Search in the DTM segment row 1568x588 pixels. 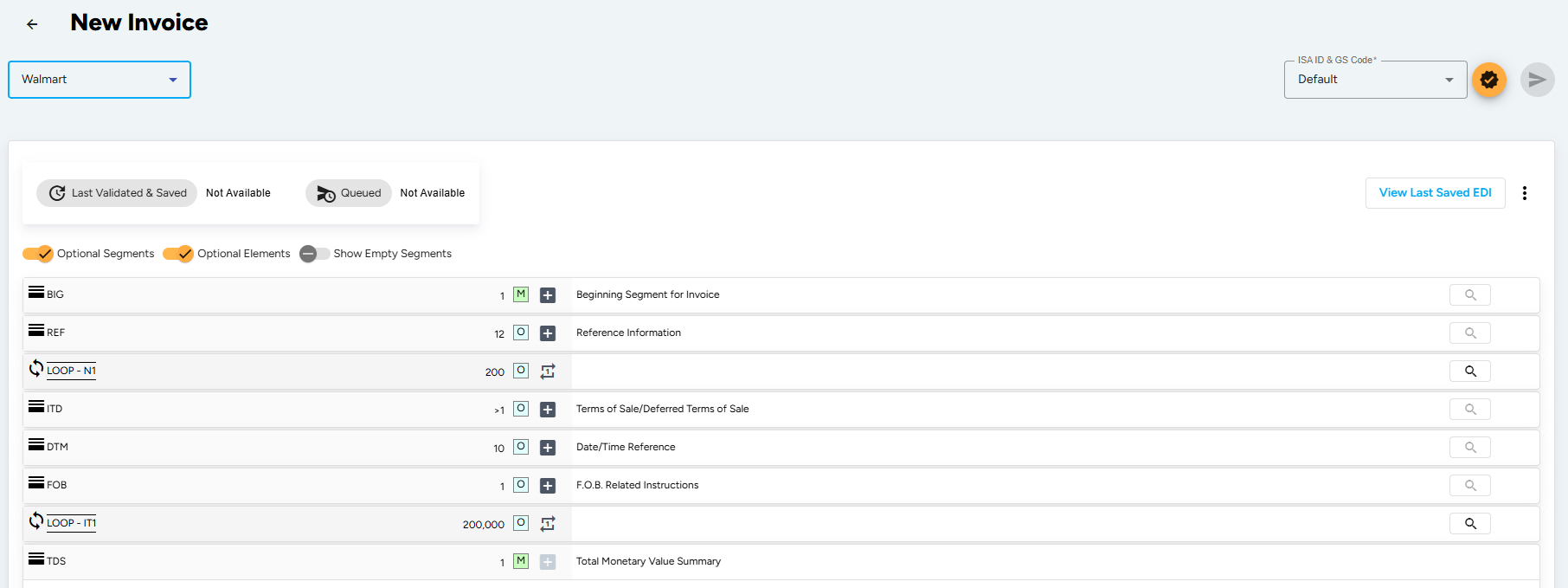point(1470,448)
